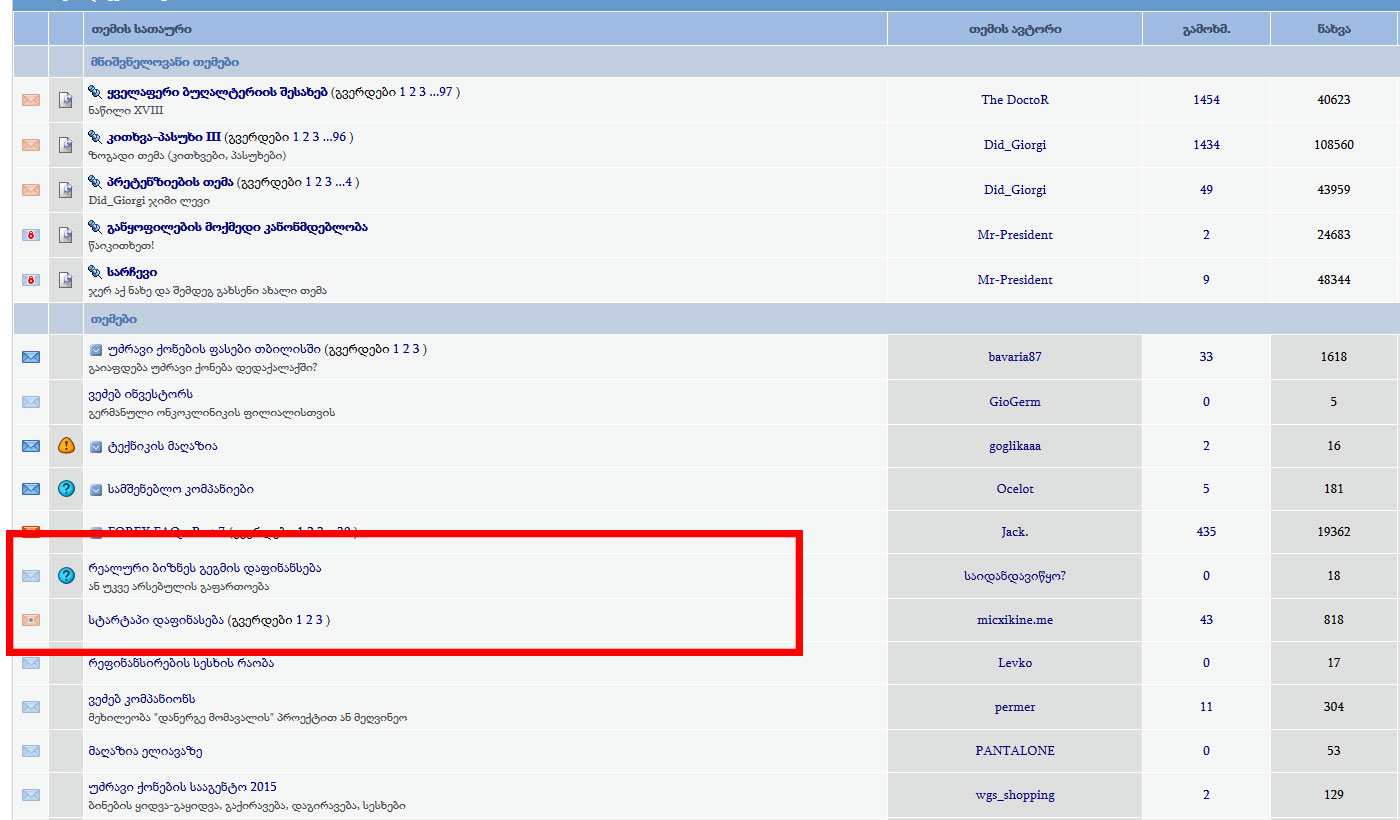This screenshot has height=820, width=1400.
Task: Open the pinned topic სარჩევი
Action: pyautogui.click(x=132, y=272)
